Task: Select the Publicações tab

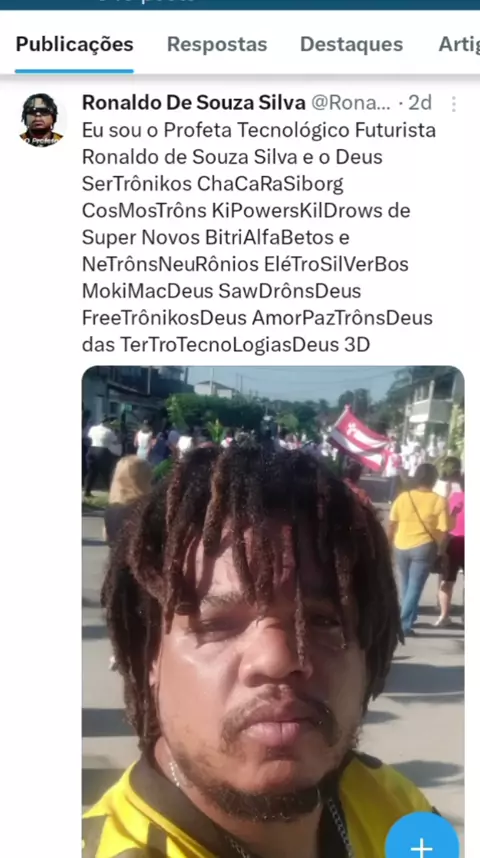Action: [74, 44]
